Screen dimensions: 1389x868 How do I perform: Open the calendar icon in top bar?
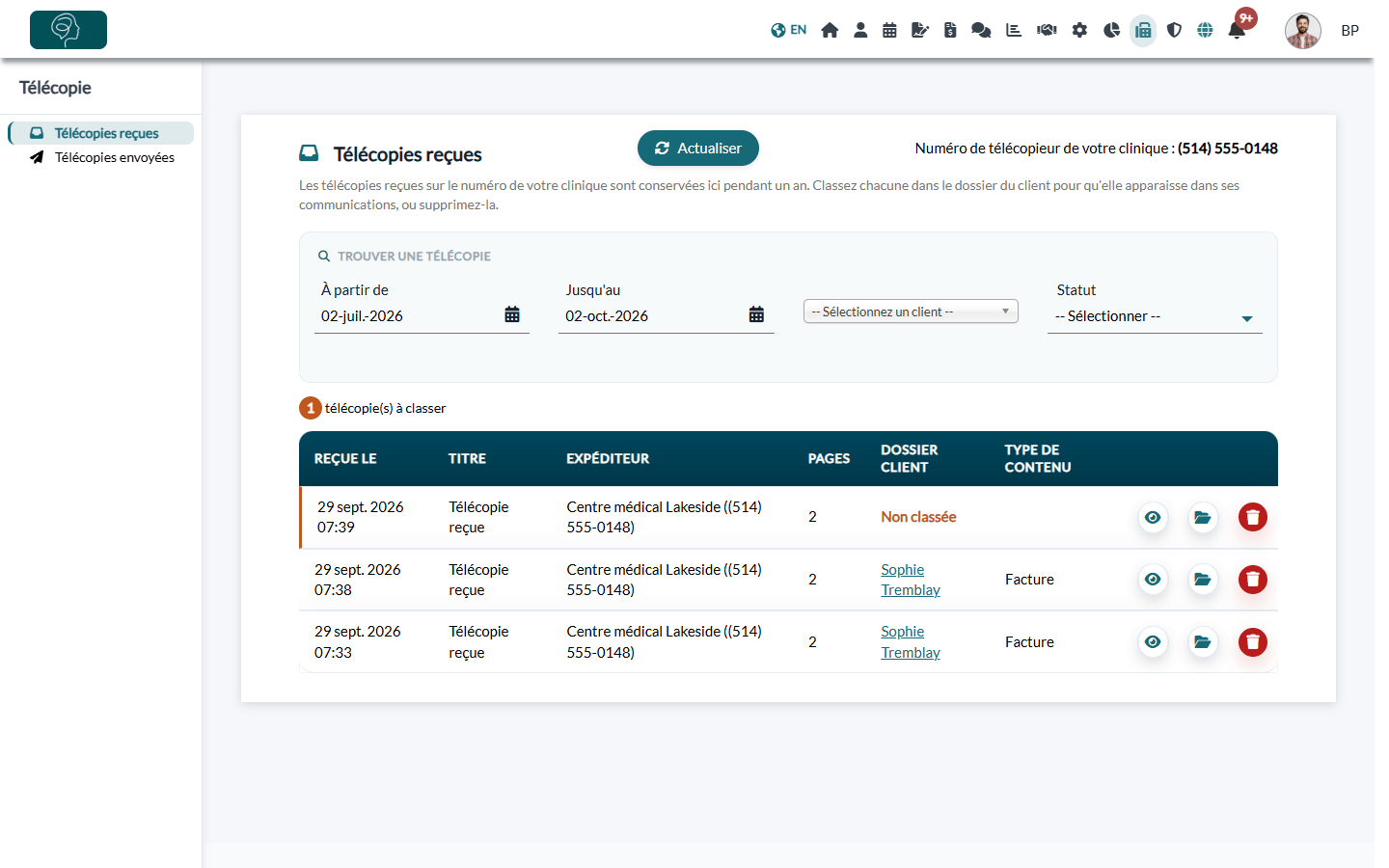pos(889,30)
